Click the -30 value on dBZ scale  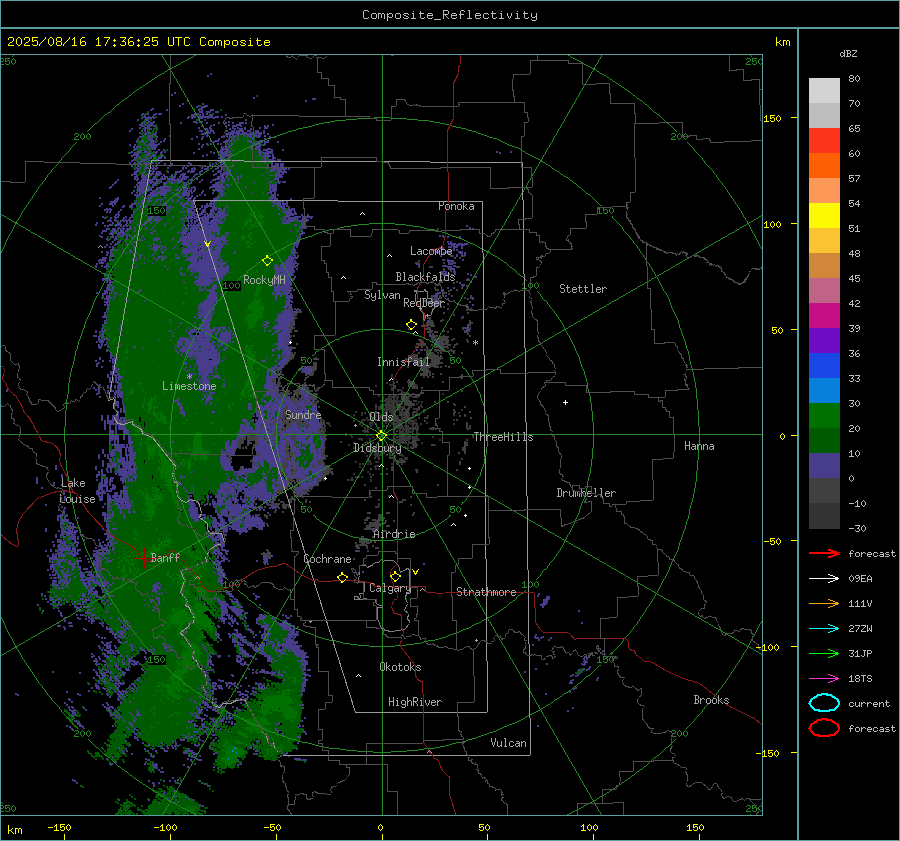pyautogui.click(x=857, y=528)
